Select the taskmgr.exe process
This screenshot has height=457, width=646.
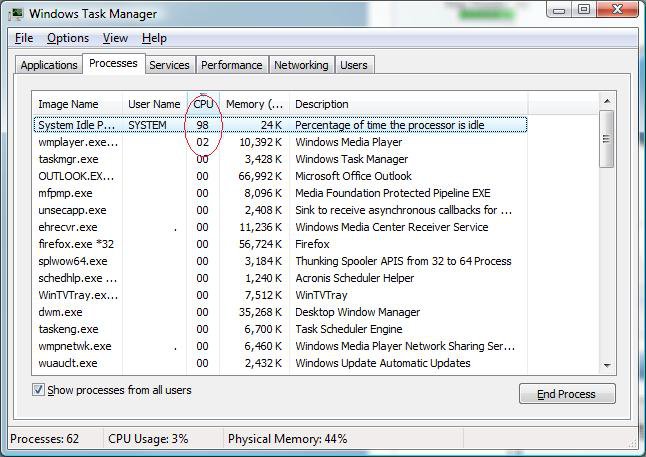(280, 159)
